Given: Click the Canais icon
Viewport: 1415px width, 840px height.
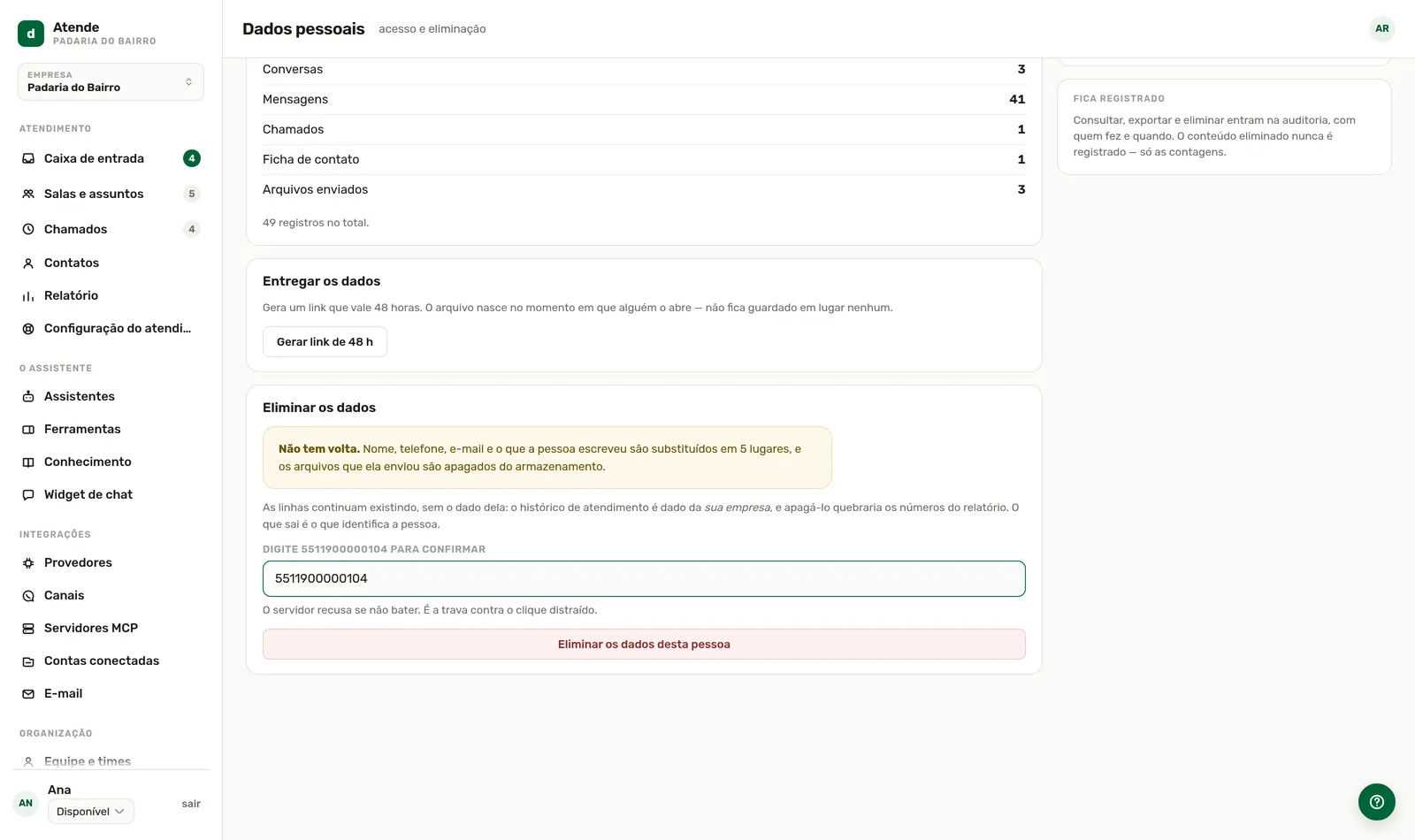Looking at the screenshot, I should 28,595.
